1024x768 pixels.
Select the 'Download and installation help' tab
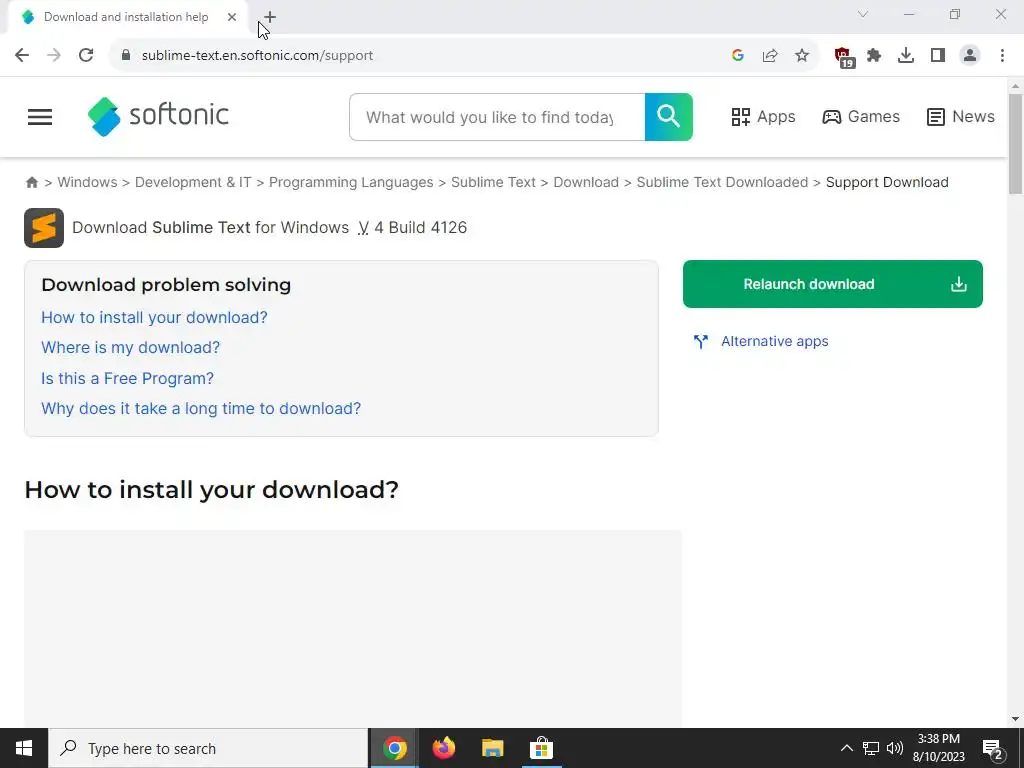tap(125, 17)
